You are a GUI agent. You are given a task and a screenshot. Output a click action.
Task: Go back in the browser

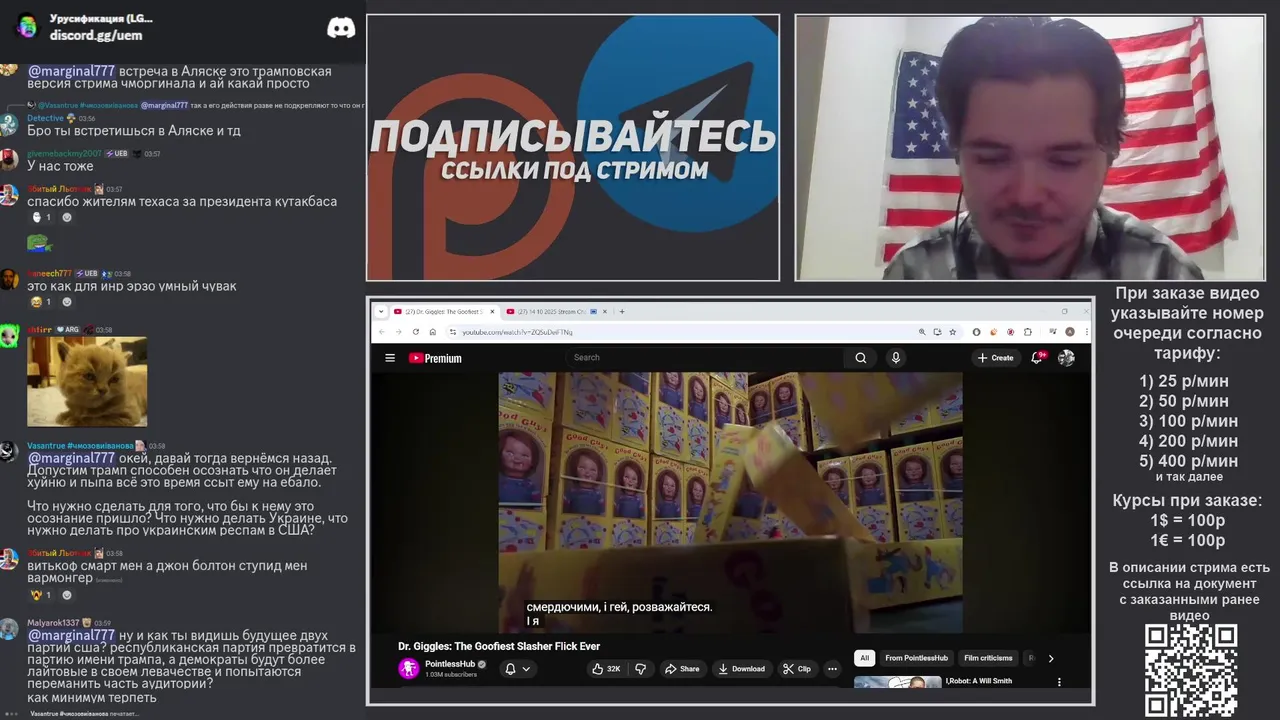[381, 332]
